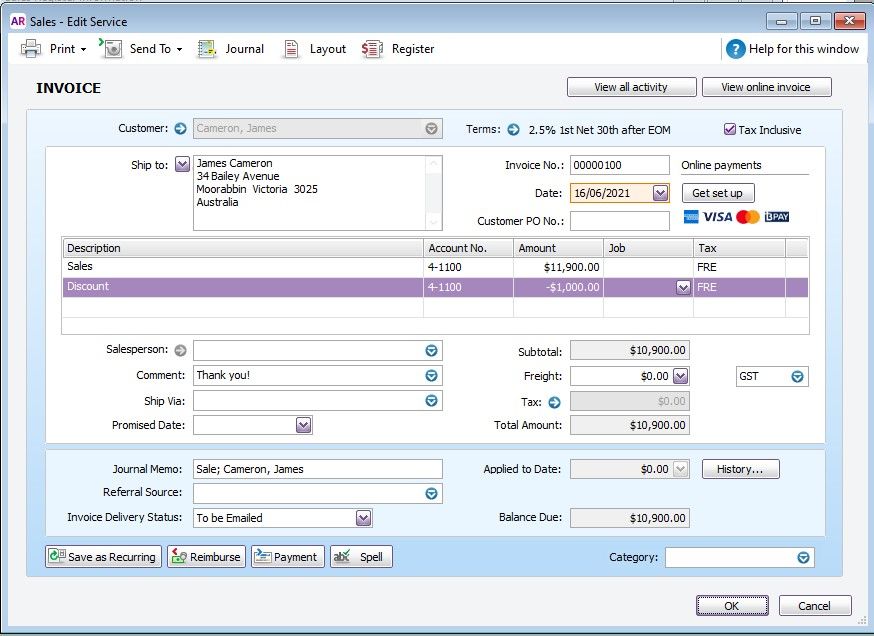Click the View all activity button
Screen dimensions: 874x636
click(x=630, y=87)
